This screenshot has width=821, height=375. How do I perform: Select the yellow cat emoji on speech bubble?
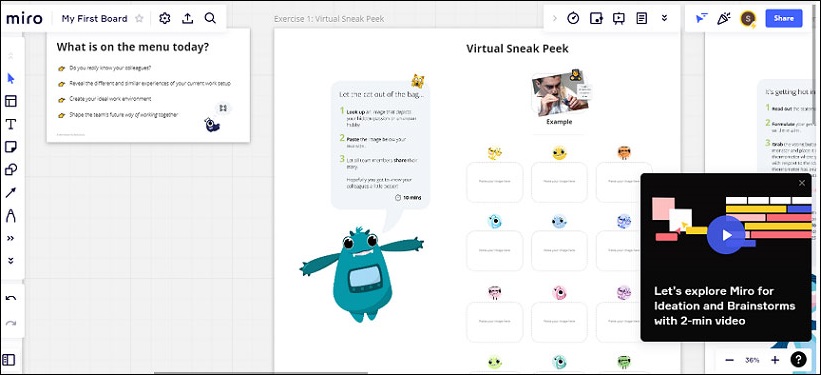(x=417, y=81)
